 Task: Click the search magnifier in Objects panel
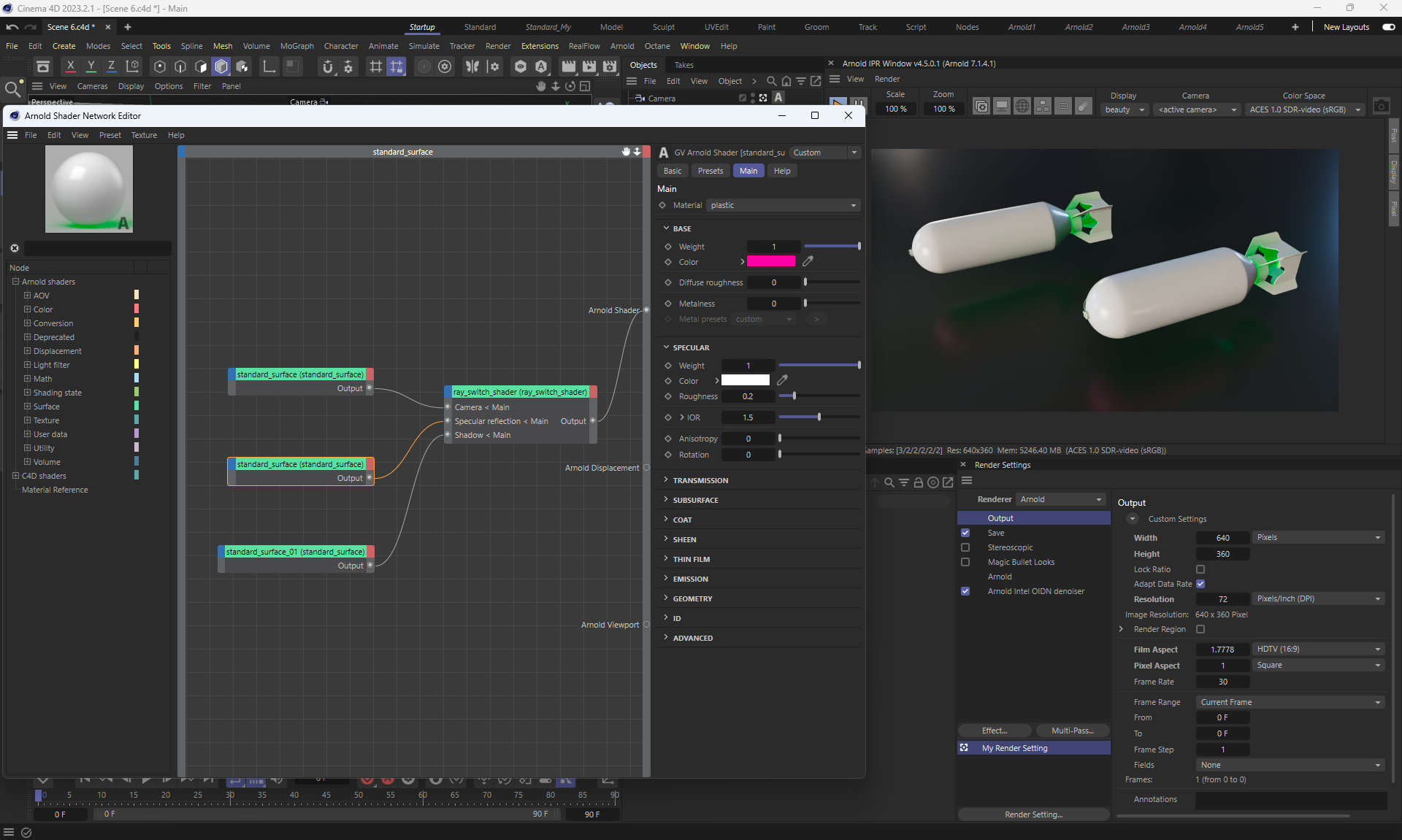click(771, 81)
